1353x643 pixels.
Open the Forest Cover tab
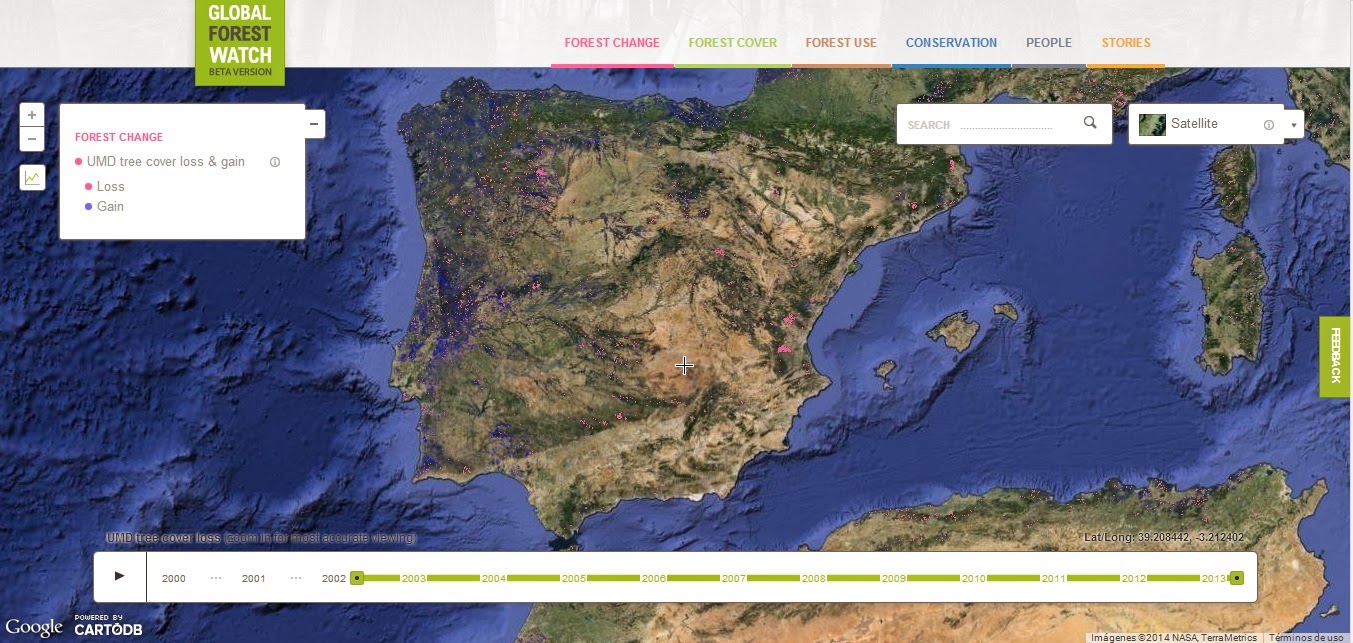click(733, 43)
